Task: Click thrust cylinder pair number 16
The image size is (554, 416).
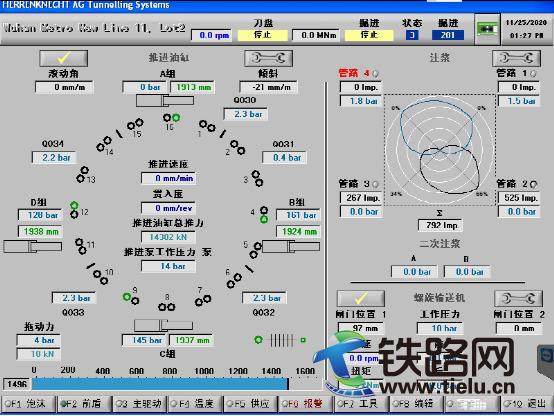Action: coord(172,117)
